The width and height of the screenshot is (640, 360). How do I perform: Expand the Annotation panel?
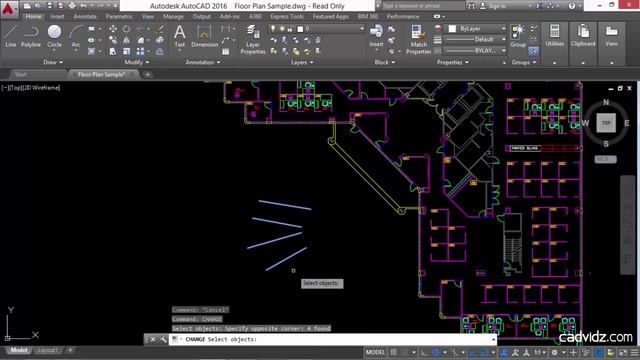203,62
